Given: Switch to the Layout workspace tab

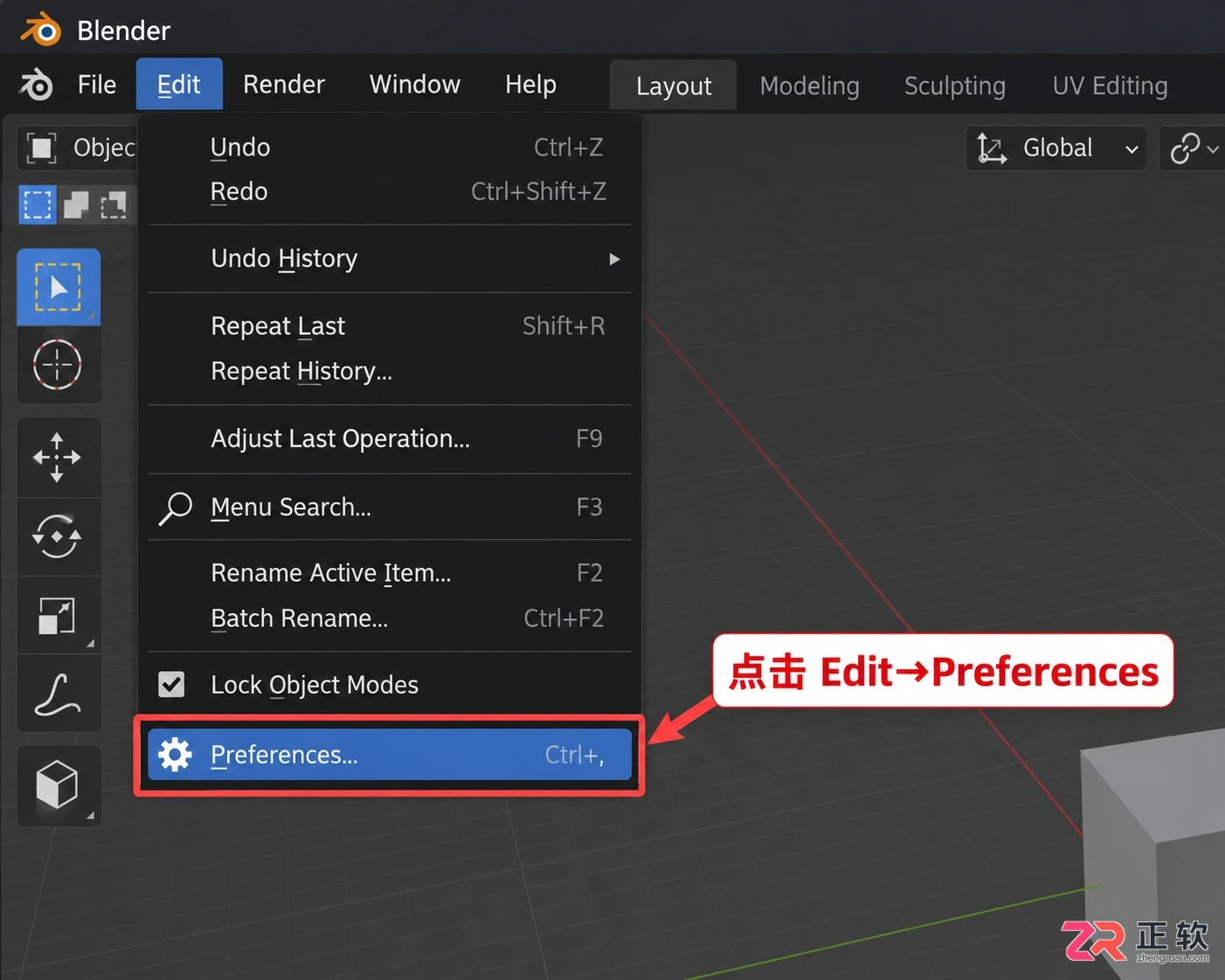Looking at the screenshot, I should coord(674,86).
